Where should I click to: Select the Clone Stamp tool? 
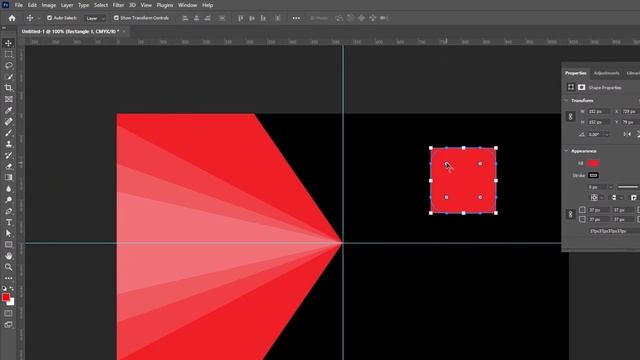[x=8, y=144]
